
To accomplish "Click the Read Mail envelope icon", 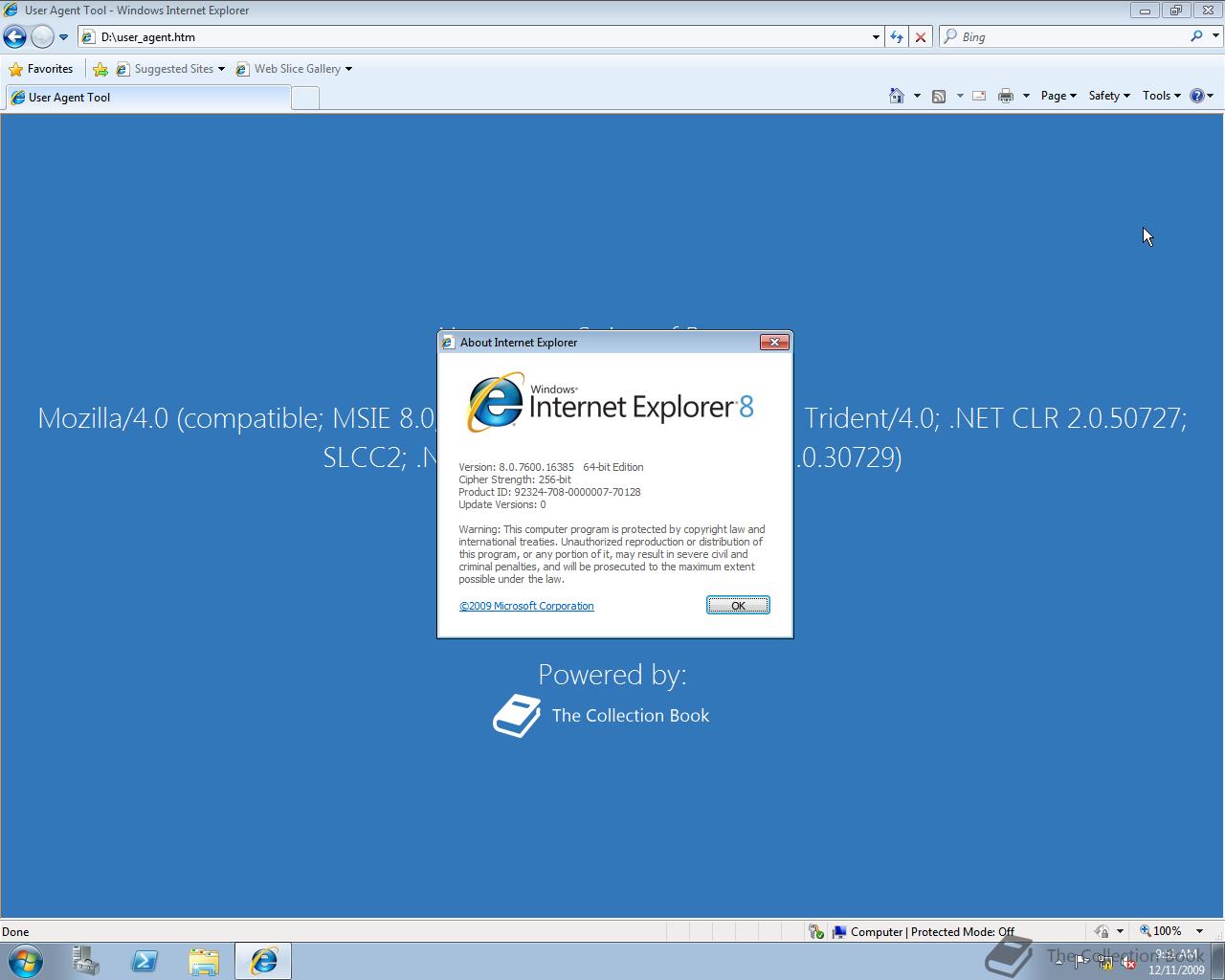I will [979, 96].
